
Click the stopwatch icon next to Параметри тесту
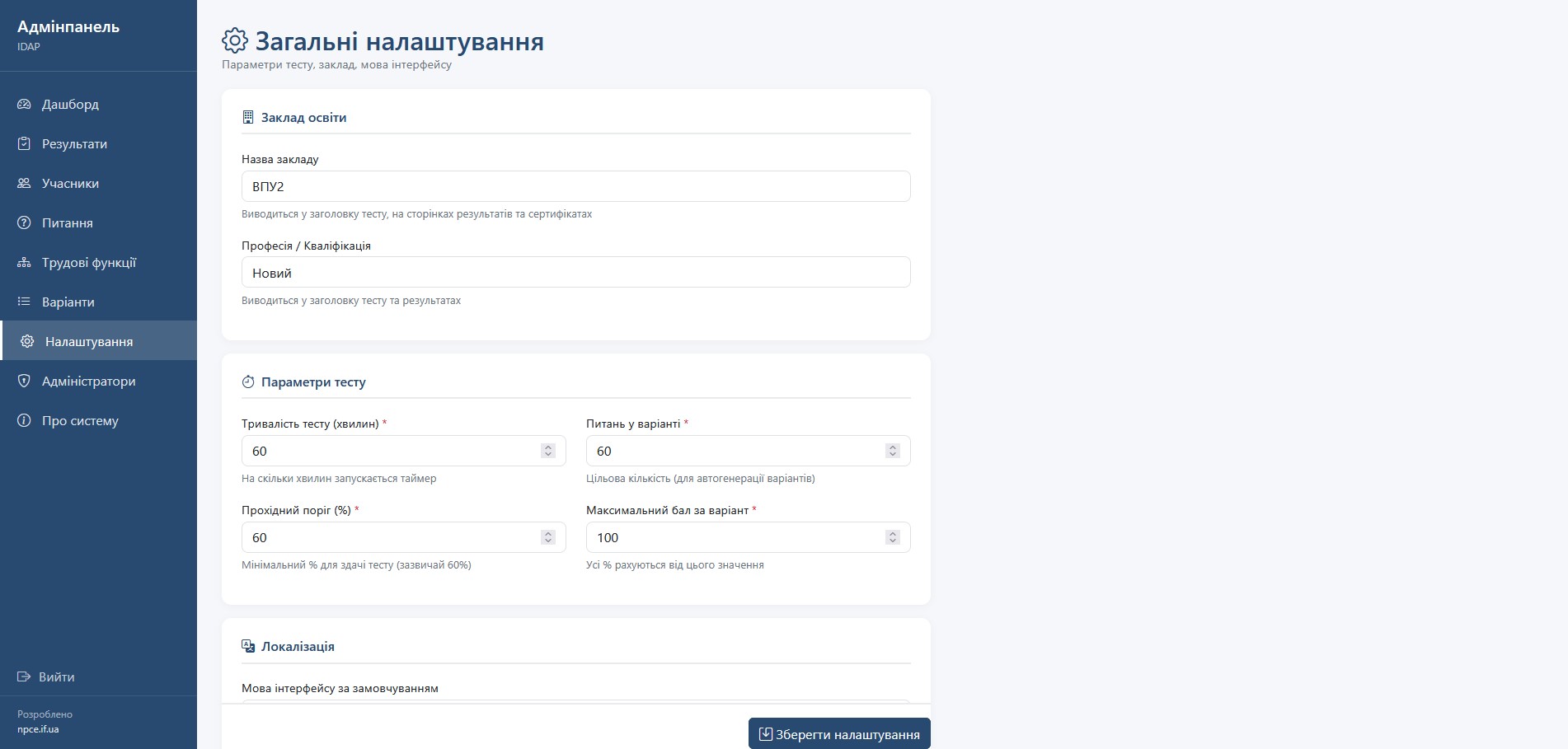[x=248, y=382]
